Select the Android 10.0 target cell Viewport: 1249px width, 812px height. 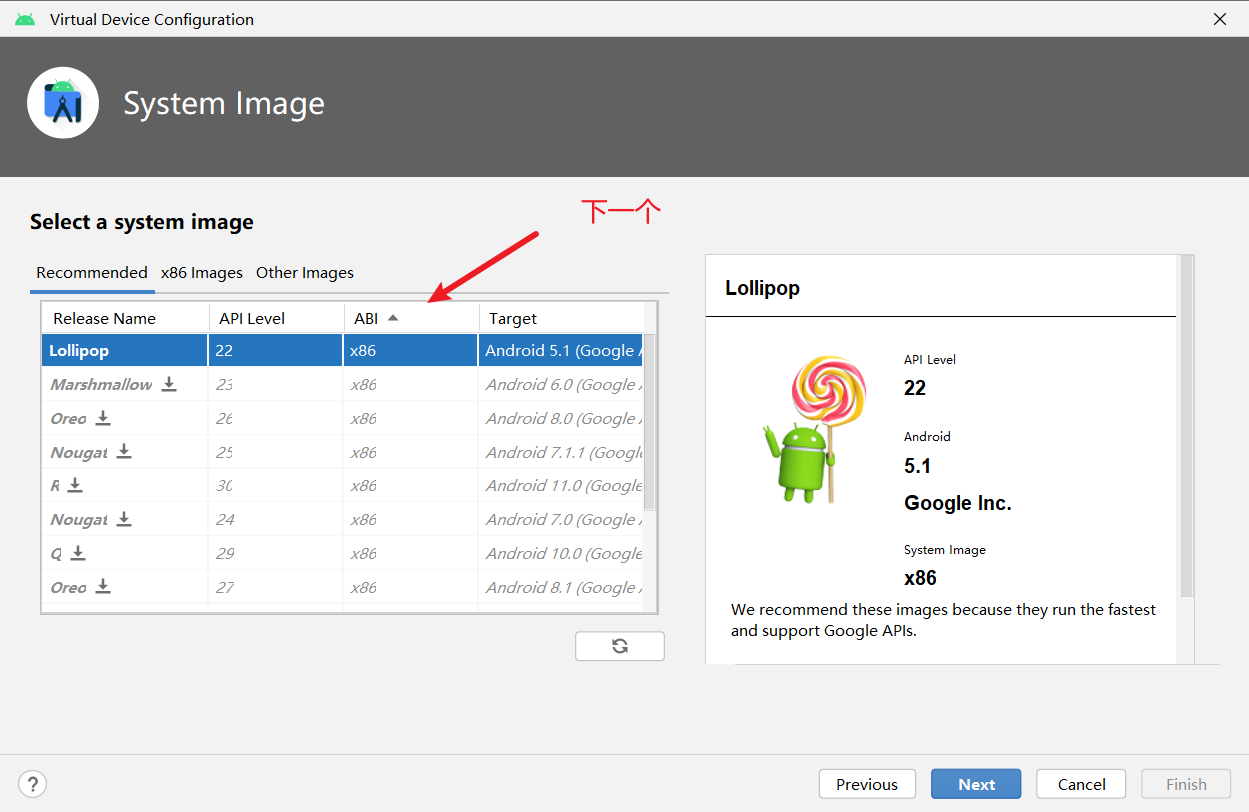pyautogui.click(x=561, y=553)
